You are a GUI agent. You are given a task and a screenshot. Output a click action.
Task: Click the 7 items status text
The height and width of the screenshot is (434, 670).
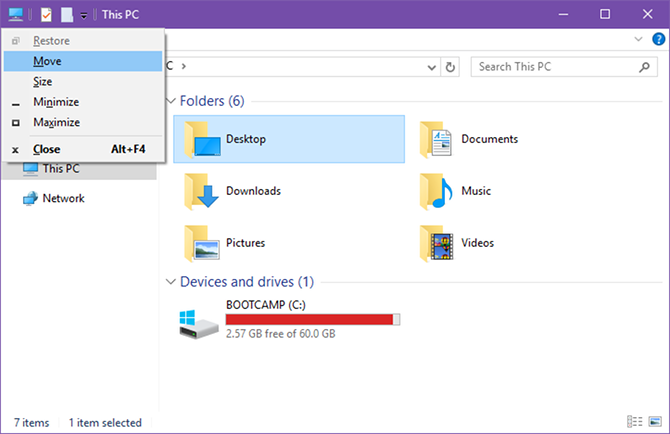[31, 423]
